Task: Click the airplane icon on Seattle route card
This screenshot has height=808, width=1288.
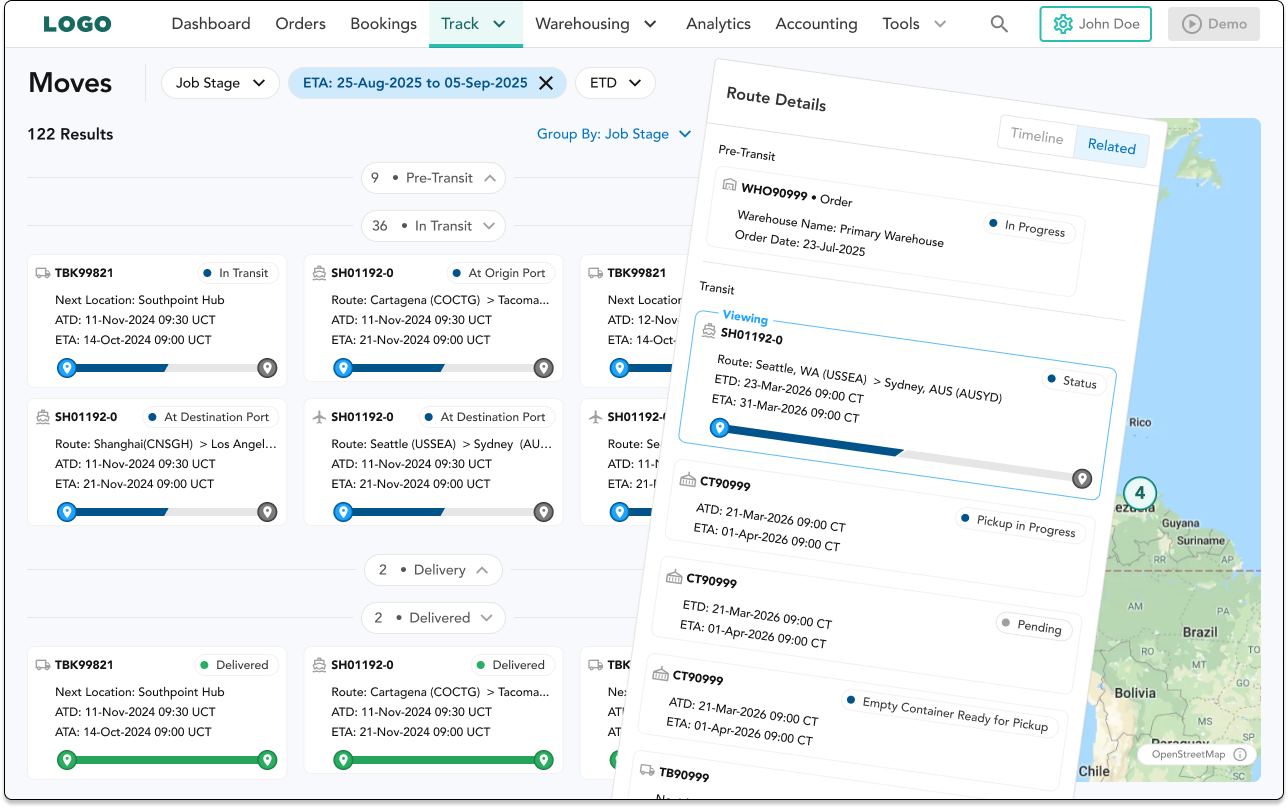Action: click(319, 416)
